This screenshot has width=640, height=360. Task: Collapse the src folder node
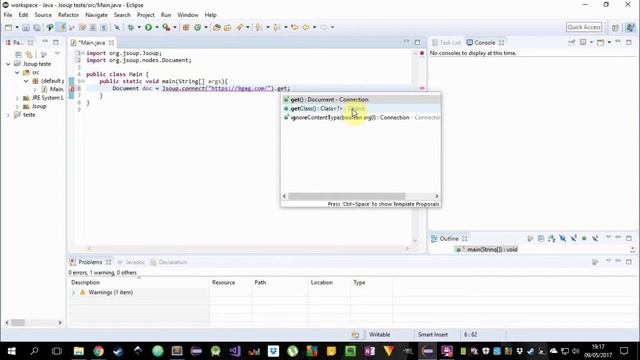[x=17, y=72]
